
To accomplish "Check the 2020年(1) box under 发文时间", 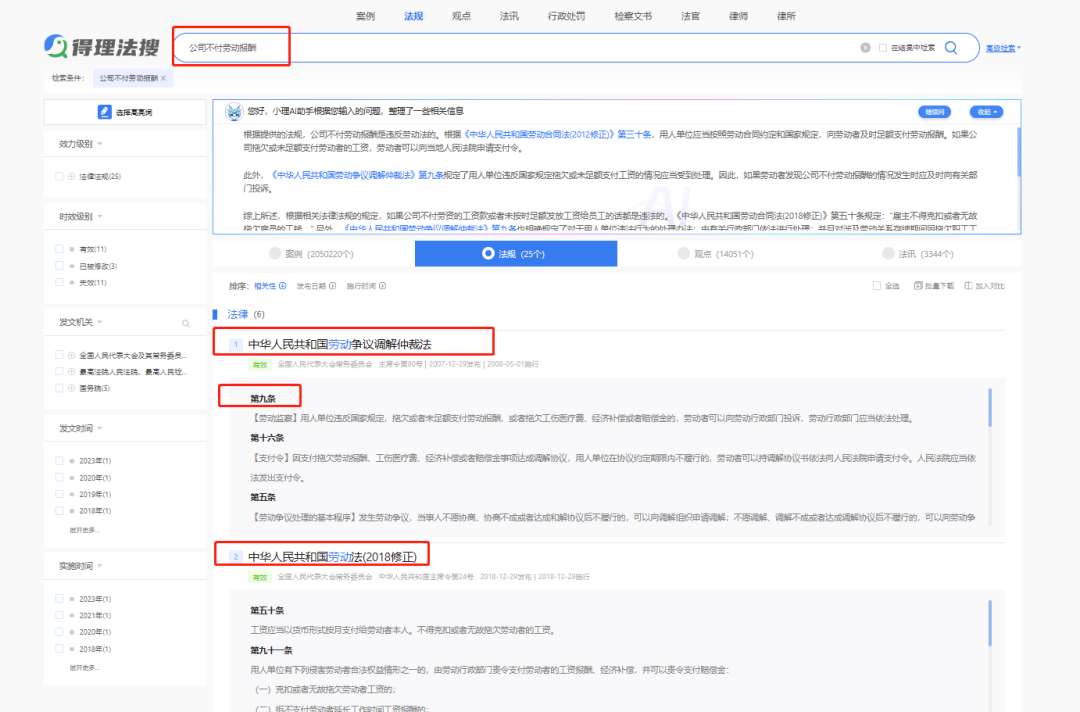I will pos(59,477).
